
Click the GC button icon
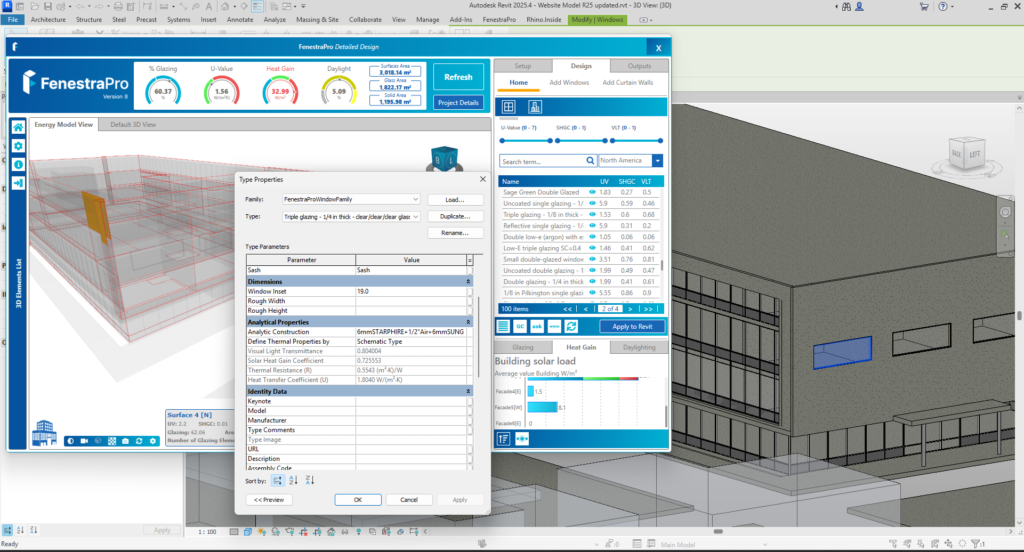pos(520,326)
